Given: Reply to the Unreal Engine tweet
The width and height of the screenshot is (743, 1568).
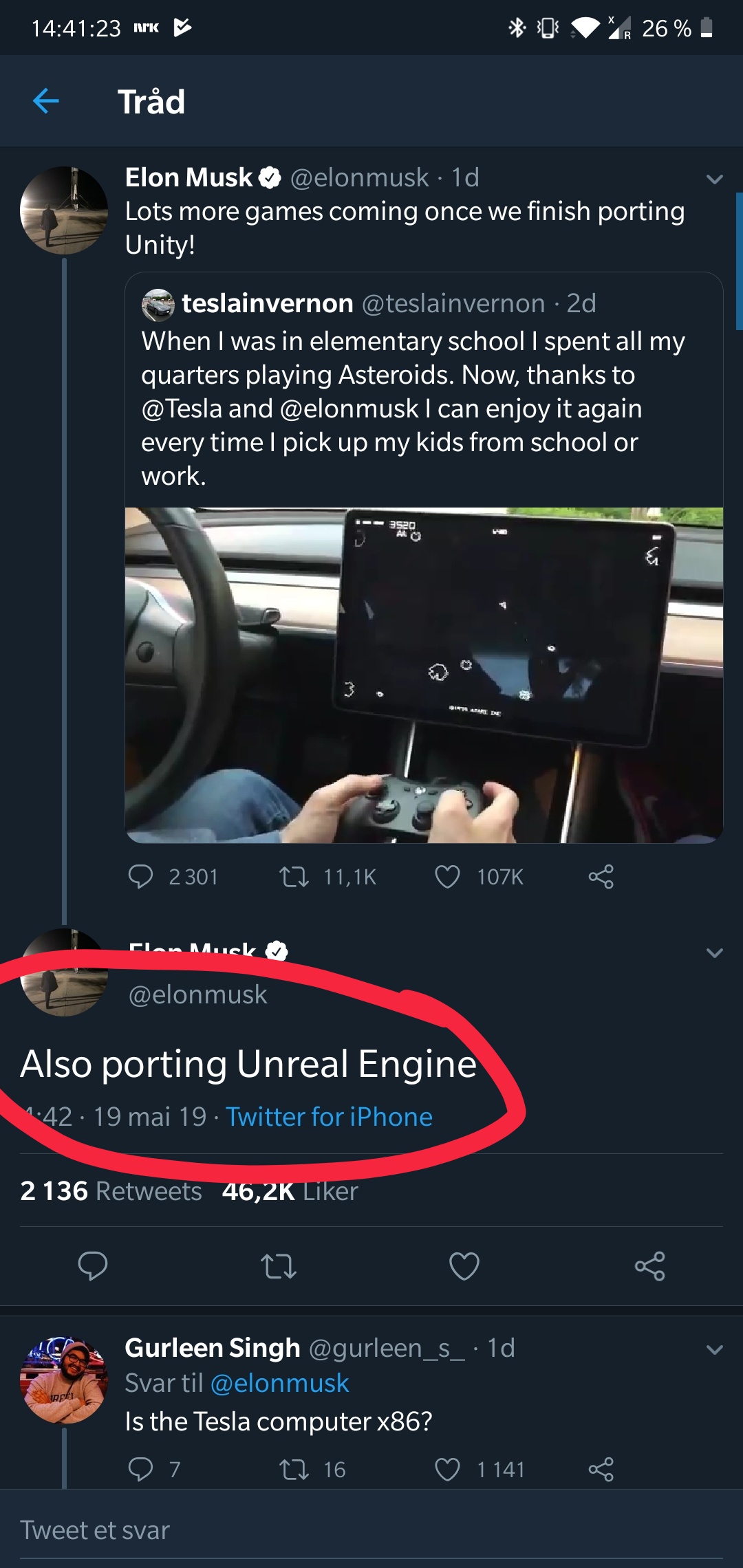Looking at the screenshot, I should pos(93,1266).
